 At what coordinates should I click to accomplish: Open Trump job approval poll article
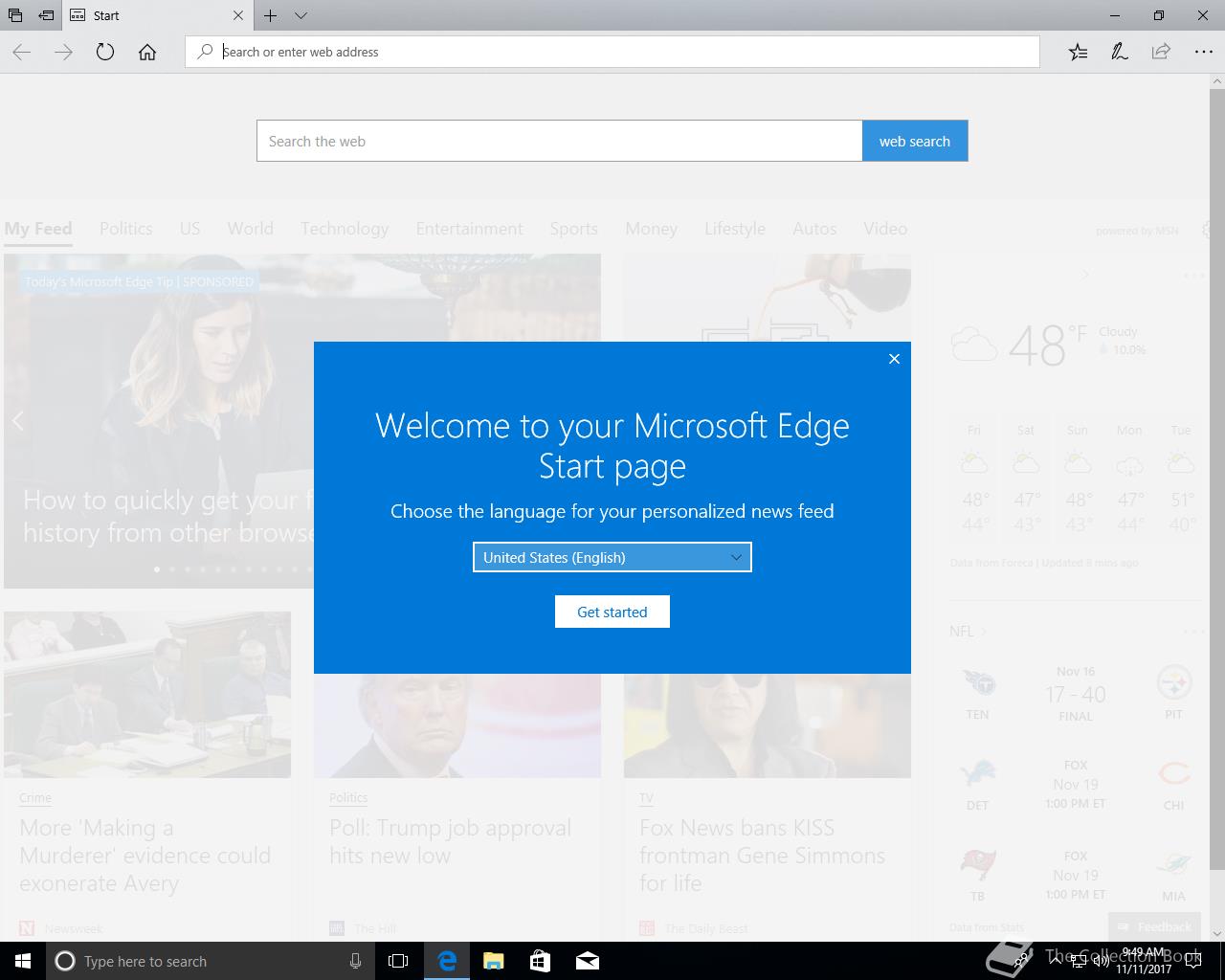pos(450,841)
